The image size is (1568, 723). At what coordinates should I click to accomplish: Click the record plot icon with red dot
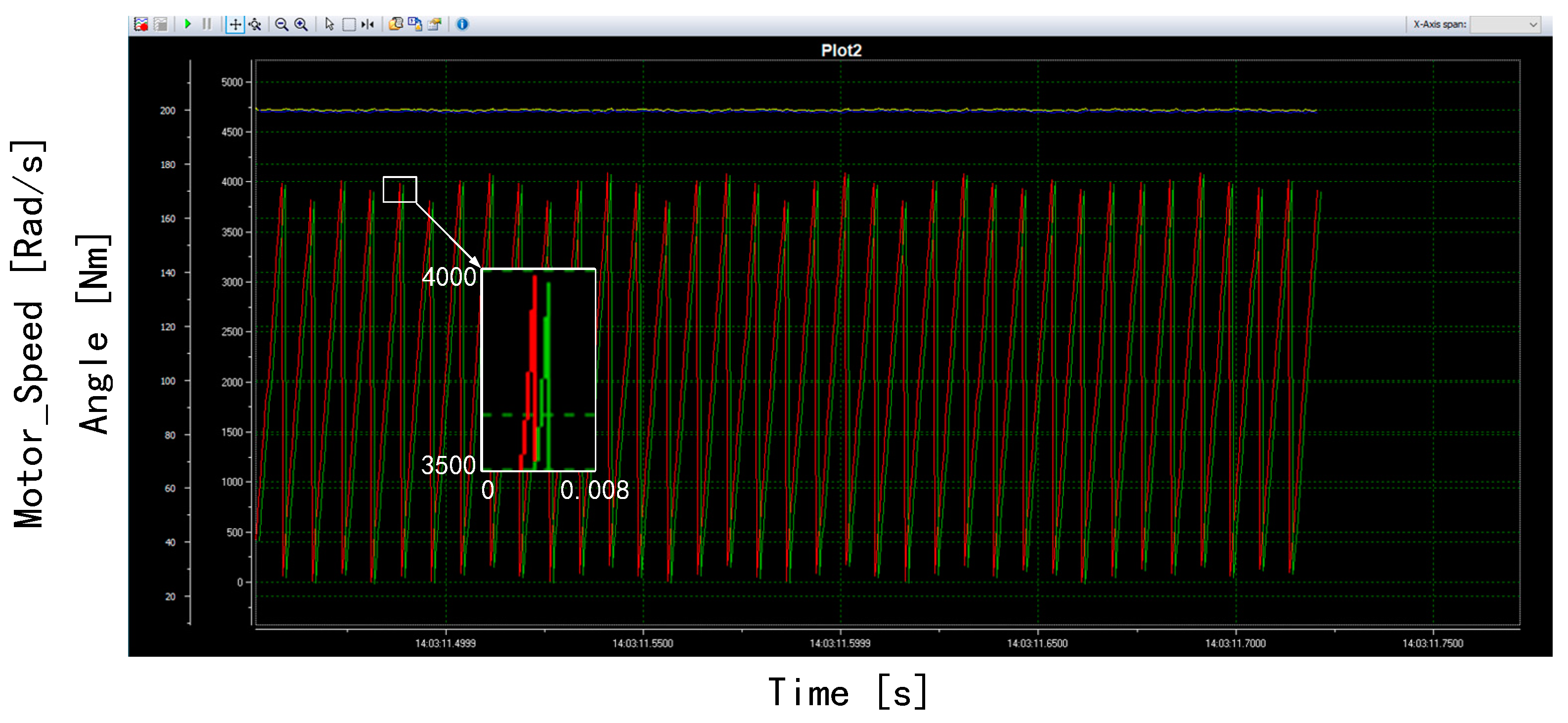click(141, 24)
